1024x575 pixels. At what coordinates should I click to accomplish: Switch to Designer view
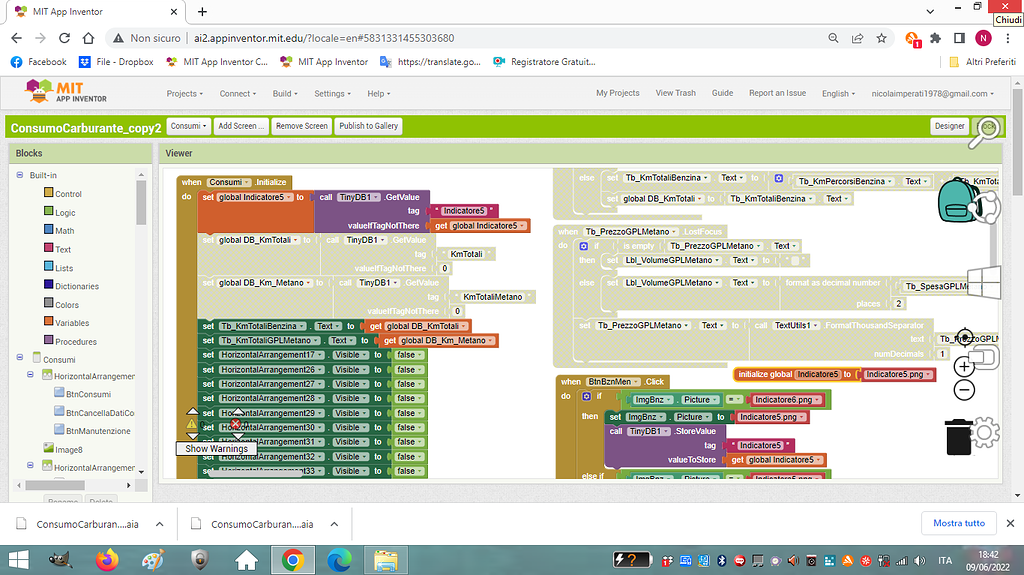point(949,126)
